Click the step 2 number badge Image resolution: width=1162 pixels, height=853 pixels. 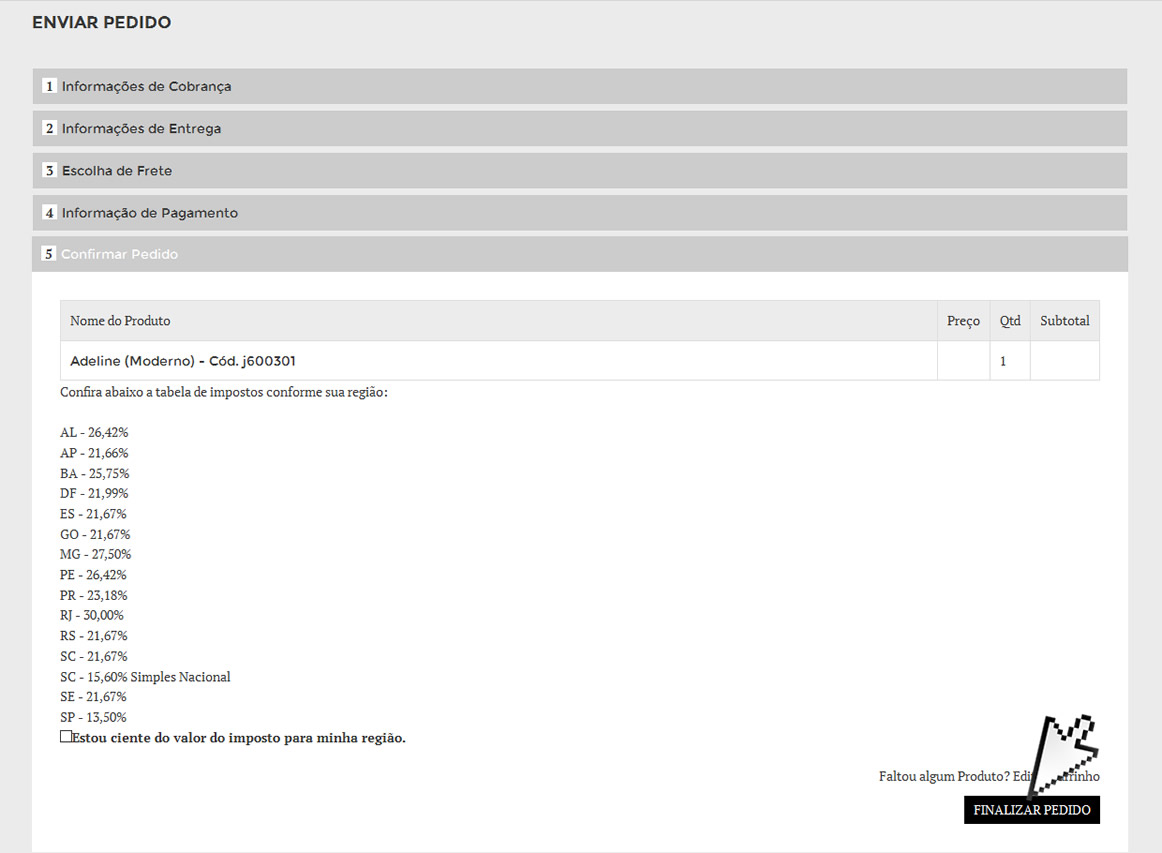coord(49,129)
